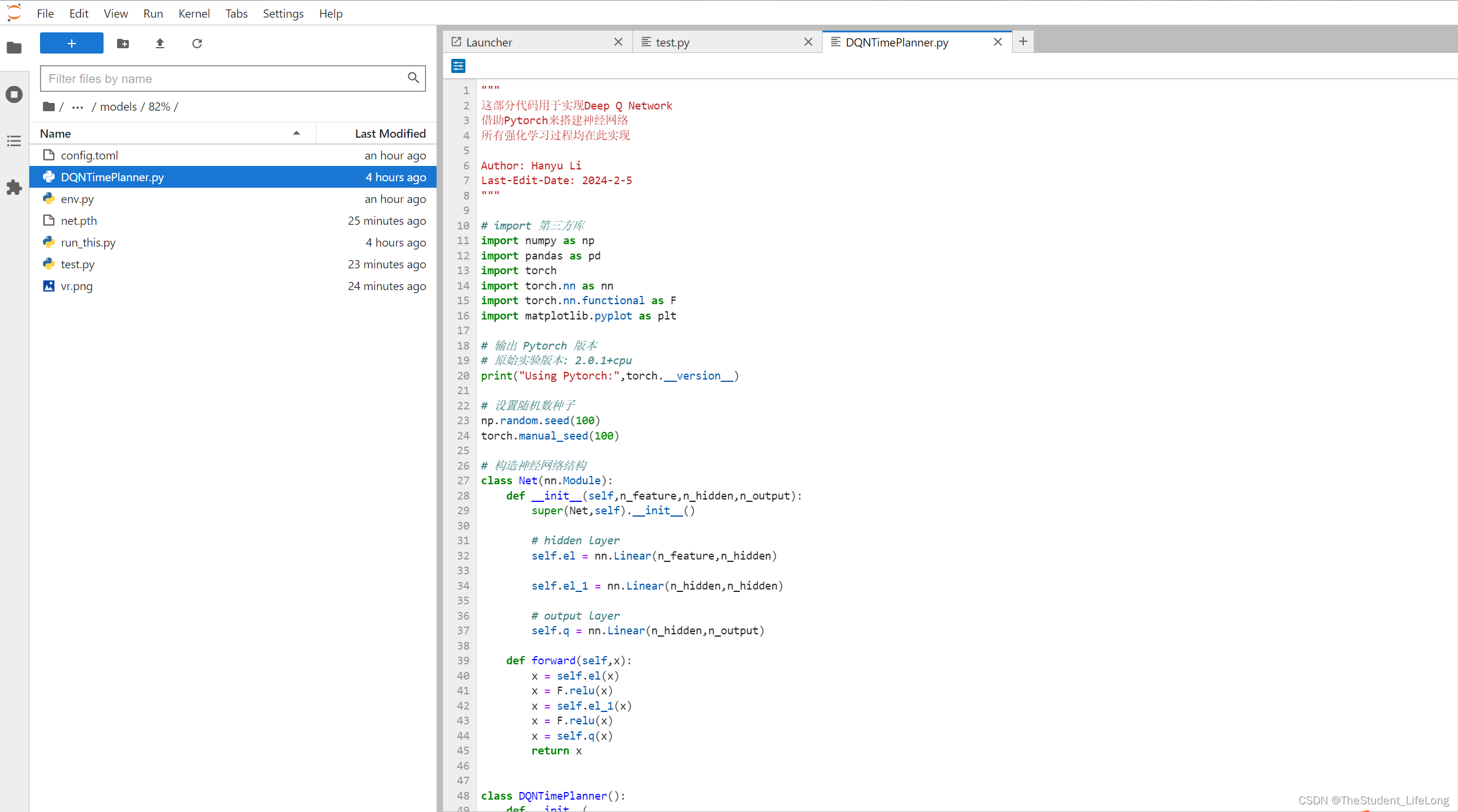Click the blue New Launcher plus button

[72, 44]
